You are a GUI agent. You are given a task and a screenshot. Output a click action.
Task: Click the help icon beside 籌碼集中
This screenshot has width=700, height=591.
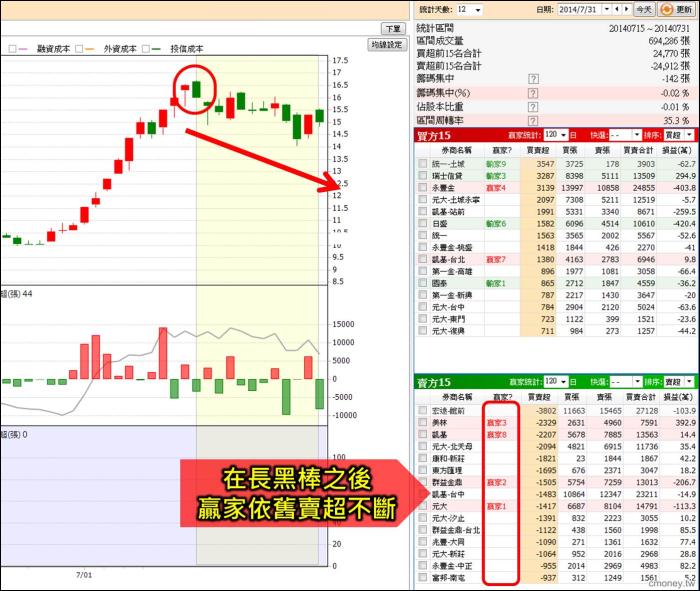point(533,79)
